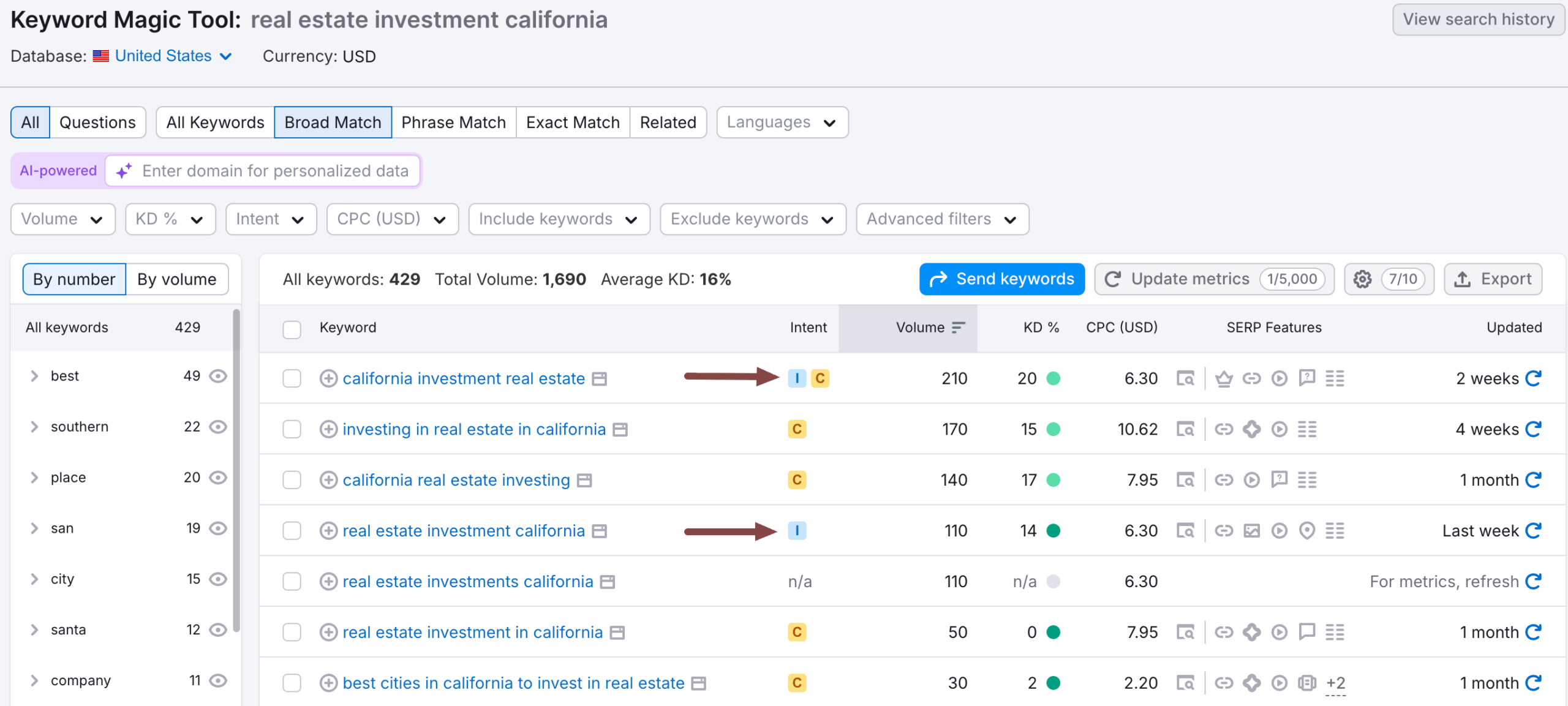
Task: Click refresh icon for real estate investments california
Action: pos(1533,582)
